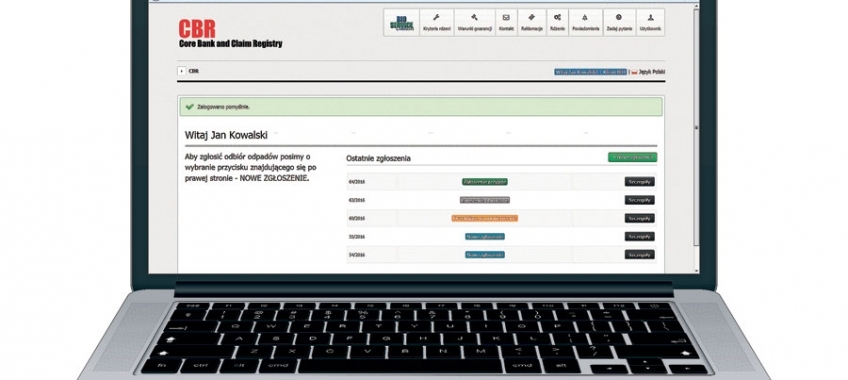Click the green Zgłoszenie przyjęte status badge
The image size is (848, 380).
click(x=485, y=182)
